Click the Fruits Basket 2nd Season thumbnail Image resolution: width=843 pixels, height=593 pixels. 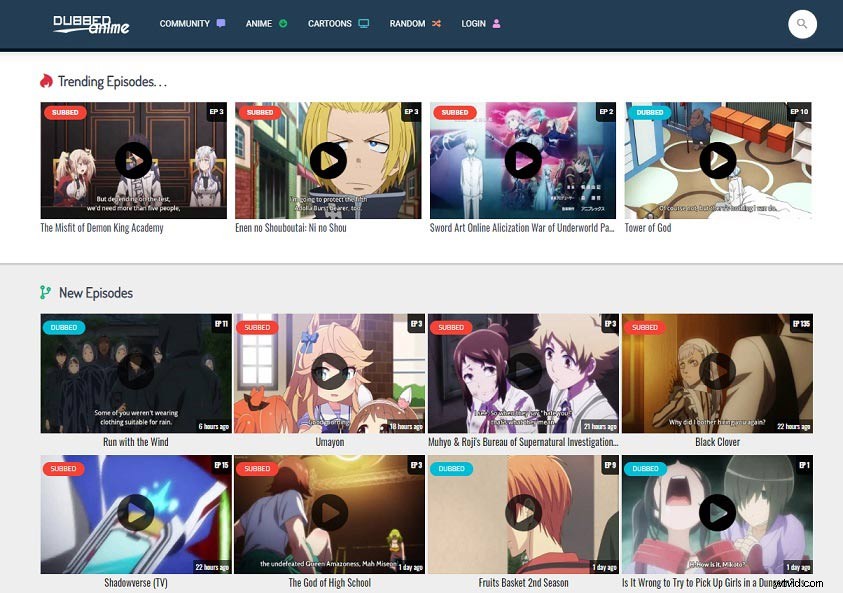point(522,514)
